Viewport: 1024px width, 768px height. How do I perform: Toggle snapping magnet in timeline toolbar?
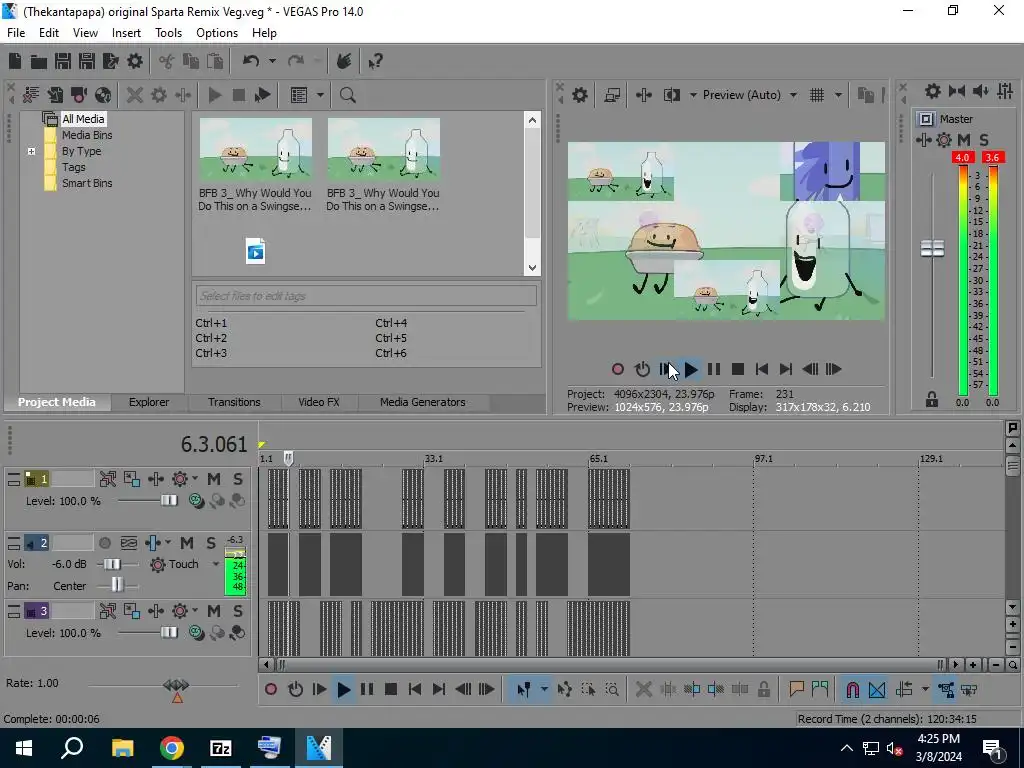[852, 689]
